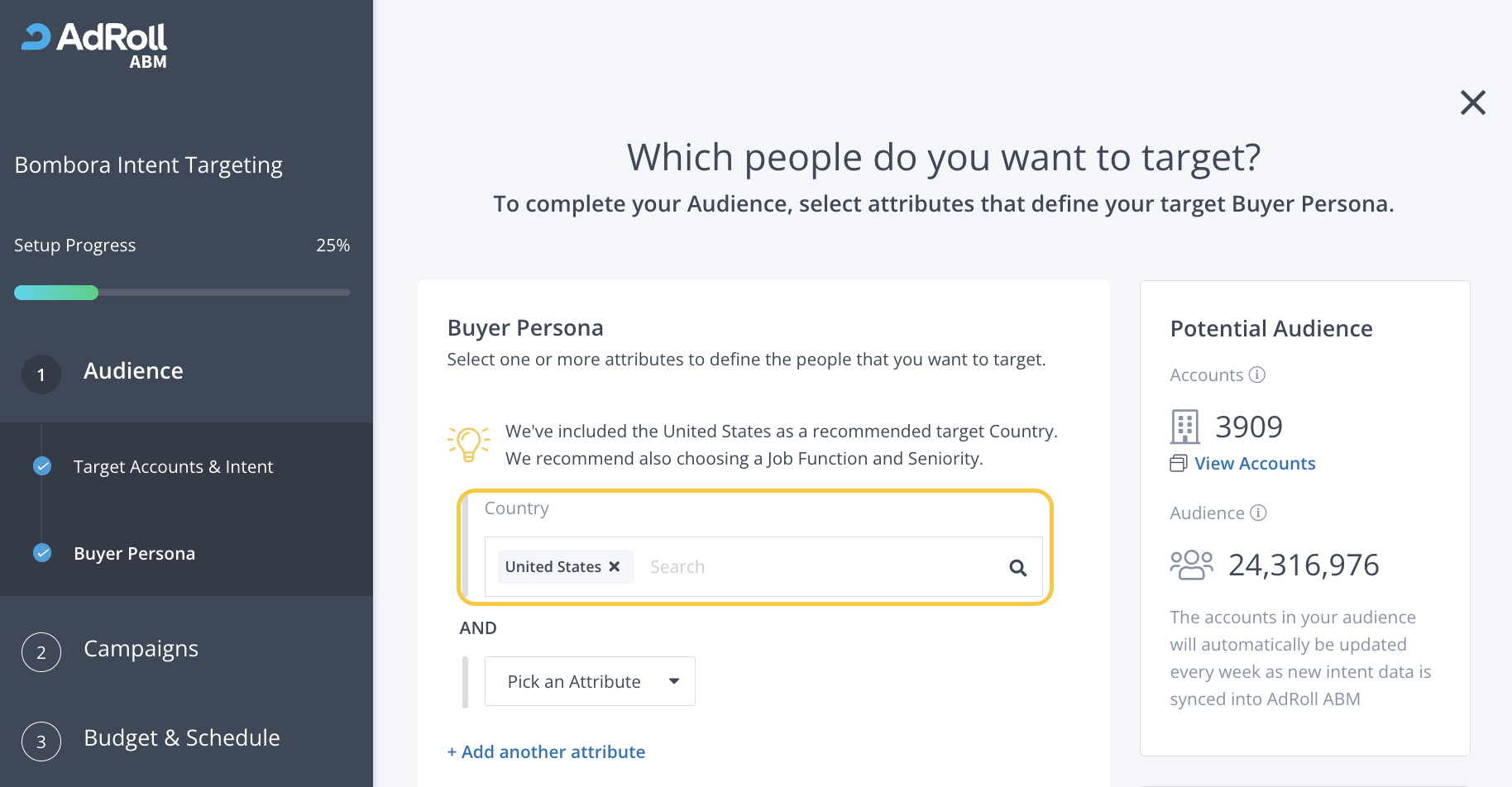Image resolution: width=1512 pixels, height=787 pixels.
Task: Go to the Campaigns step
Action: (141, 649)
